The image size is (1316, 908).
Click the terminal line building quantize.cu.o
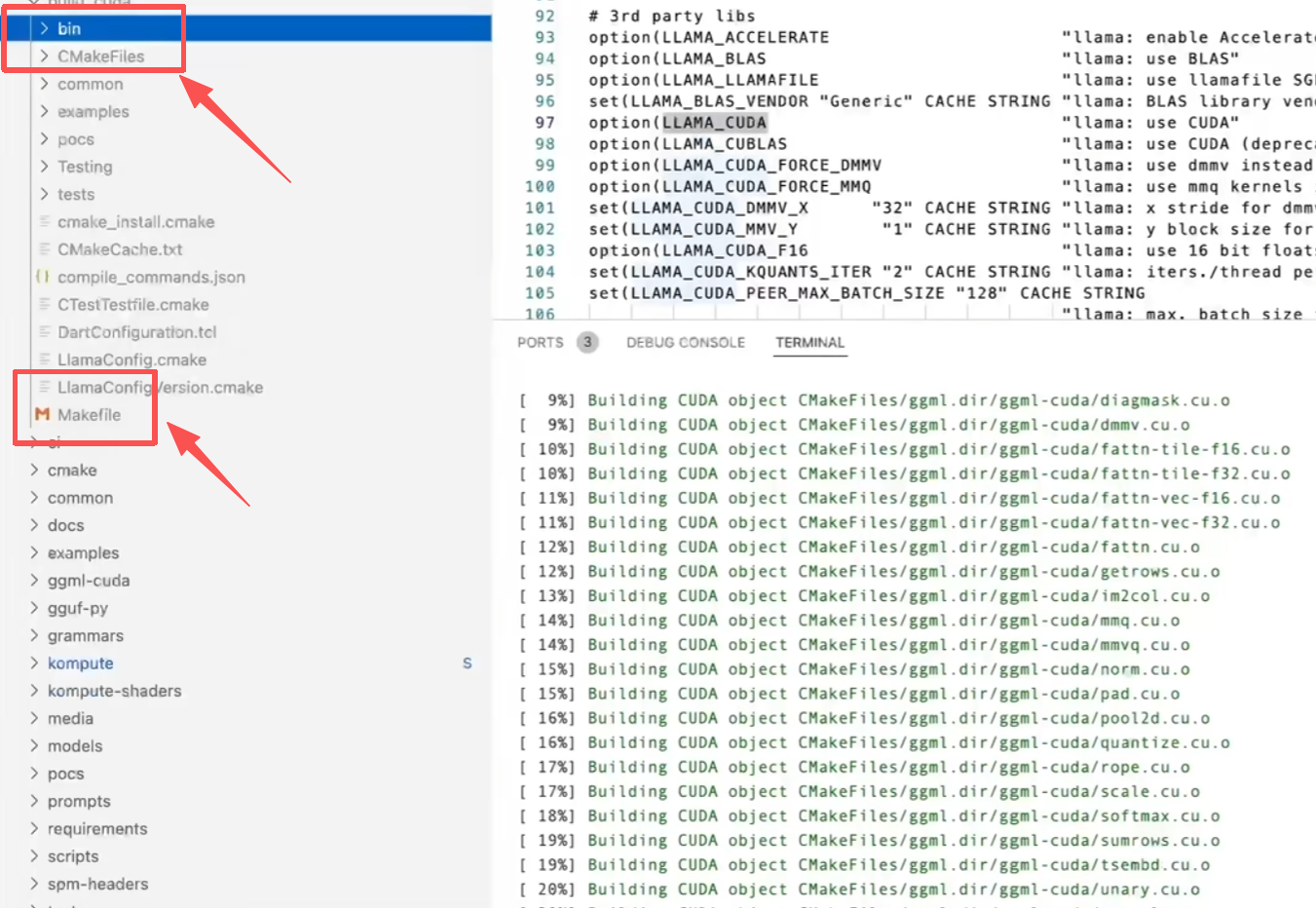tap(875, 742)
